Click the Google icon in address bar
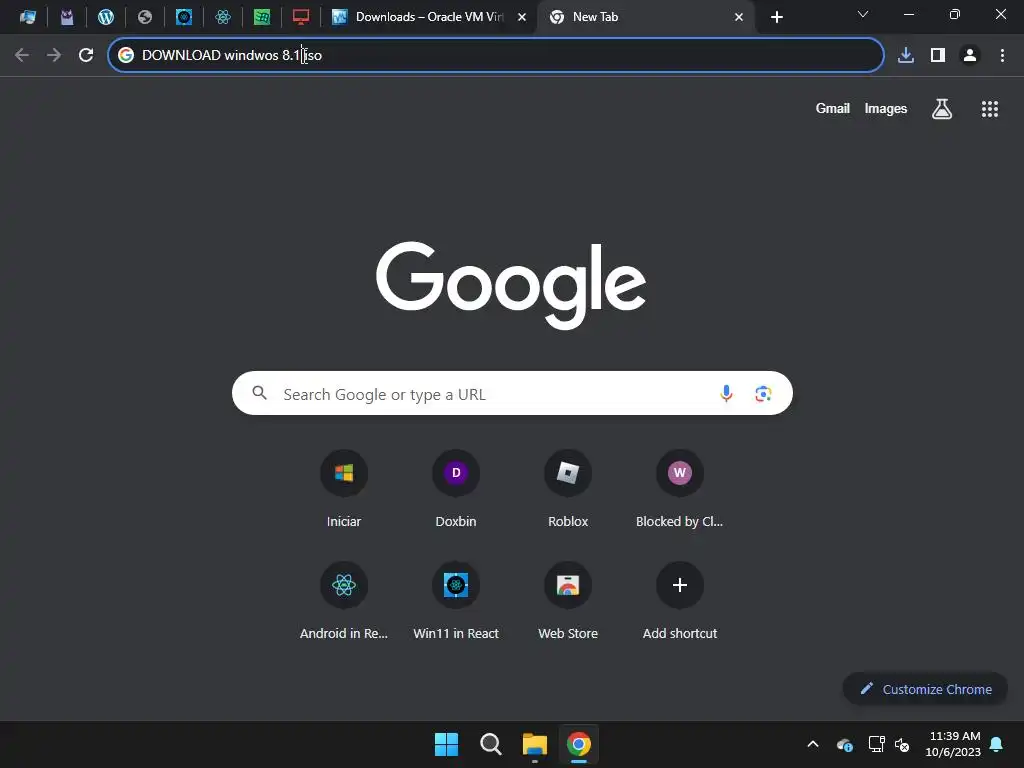Screen dimensions: 1024x768 coord(126,55)
